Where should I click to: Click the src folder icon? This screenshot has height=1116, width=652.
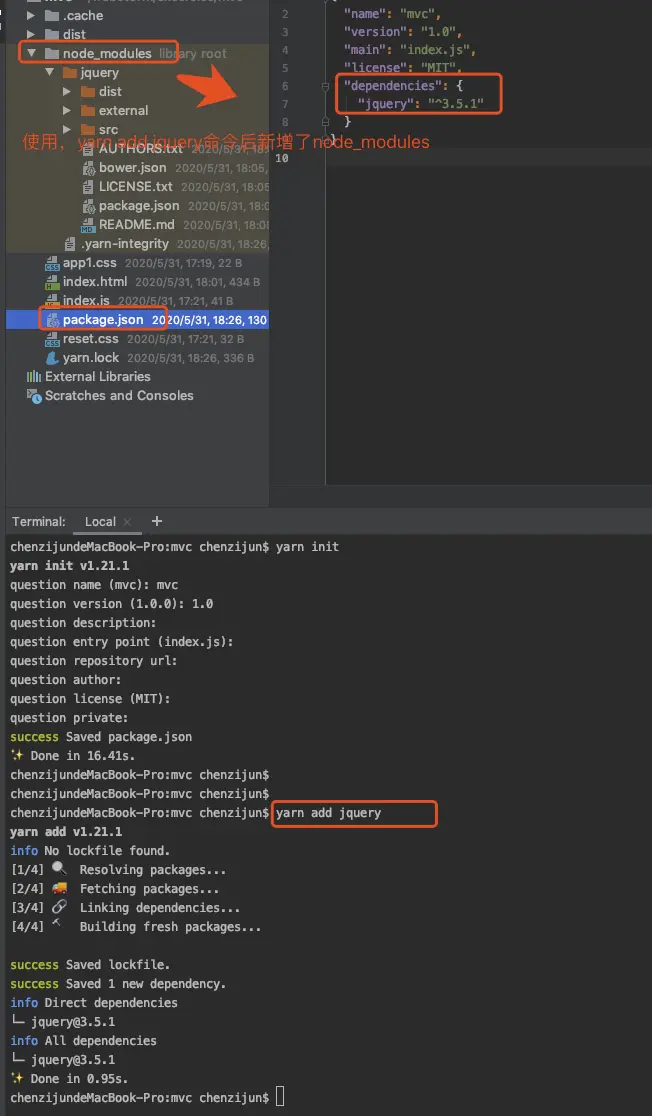click(88, 130)
